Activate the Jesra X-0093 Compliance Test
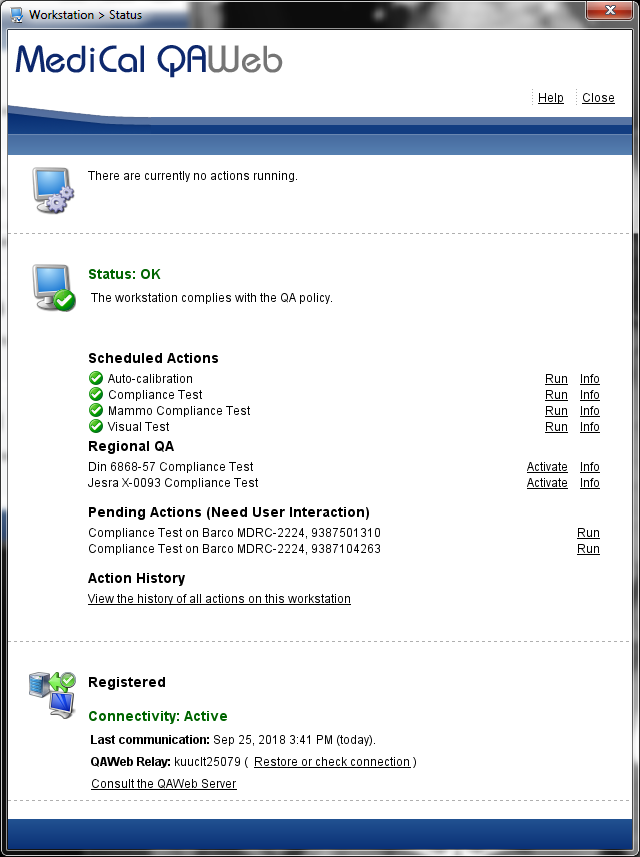The width and height of the screenshot is (640, 857). coord(547,483)
